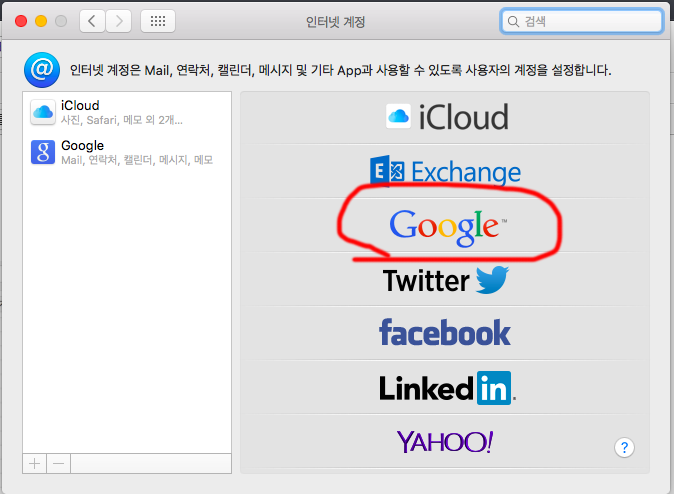
Task: Click the LinkedIn 'in' logo square
Action: pyautogui.click(x=494, y=388)
